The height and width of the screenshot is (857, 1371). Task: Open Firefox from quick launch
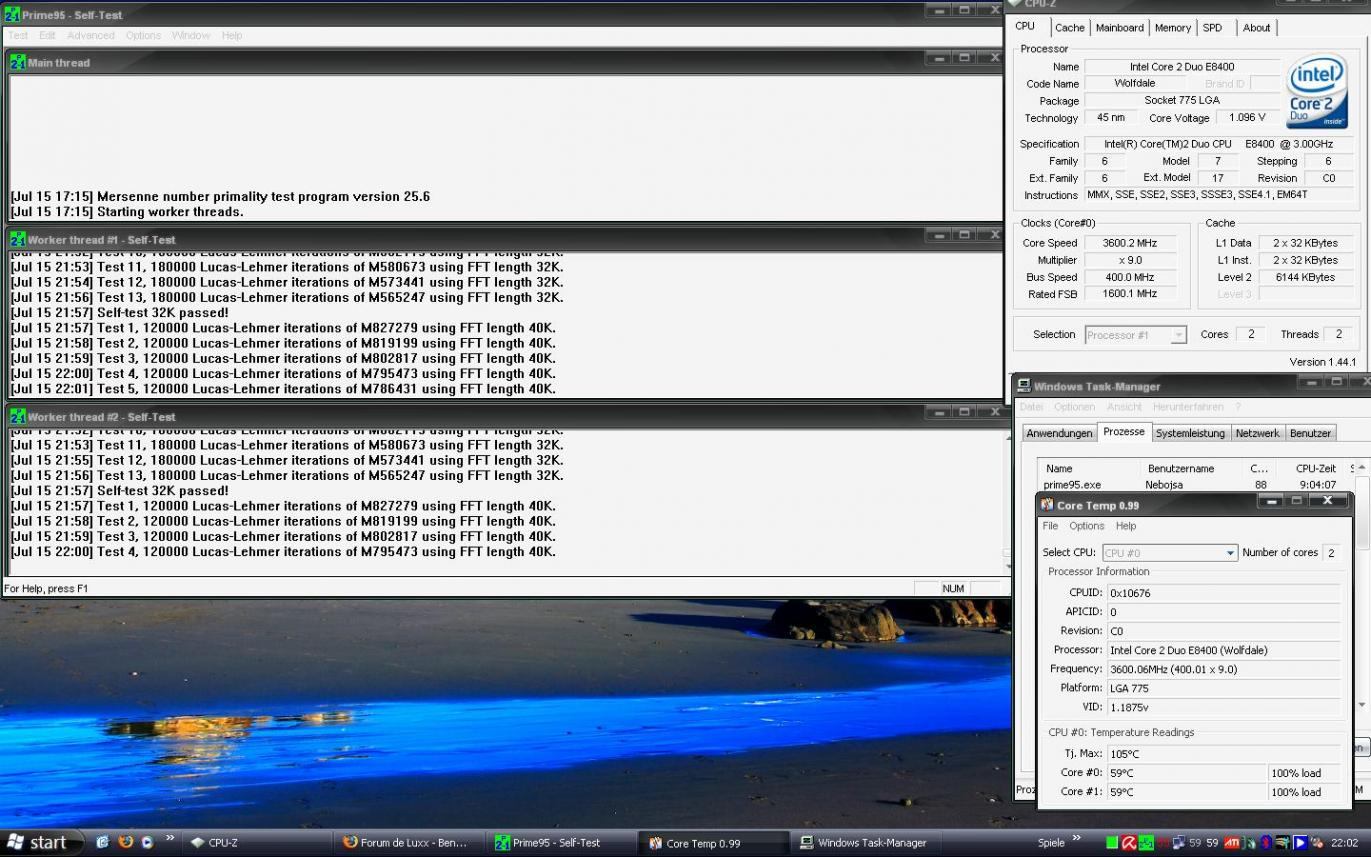125,842
